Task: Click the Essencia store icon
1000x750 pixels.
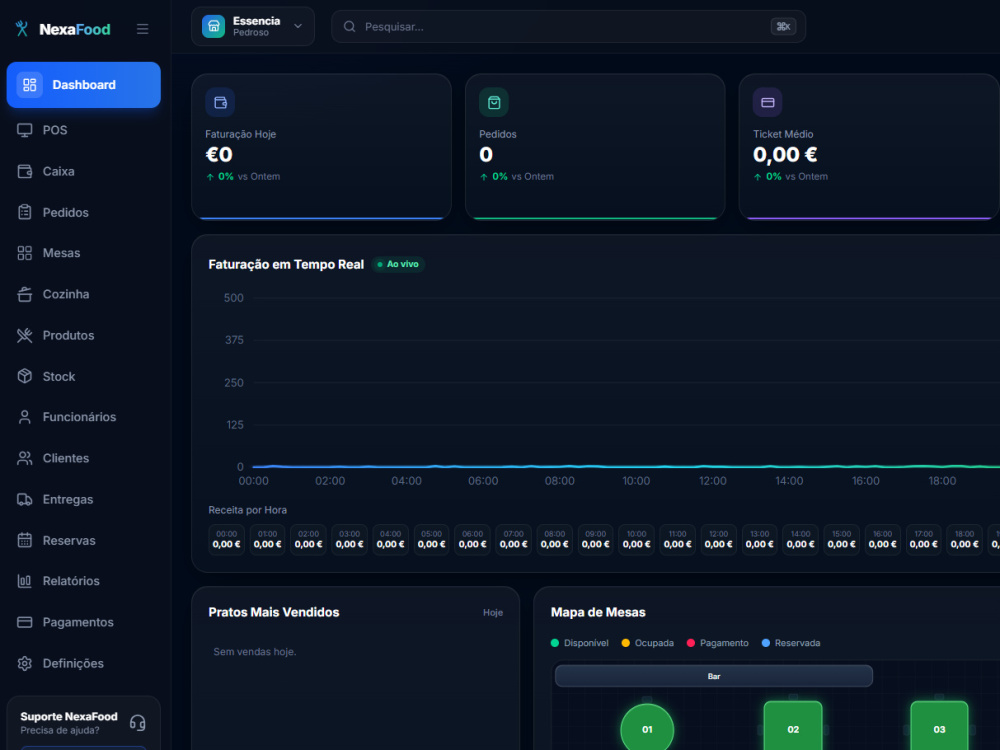Action: click(x=214, y=27)
